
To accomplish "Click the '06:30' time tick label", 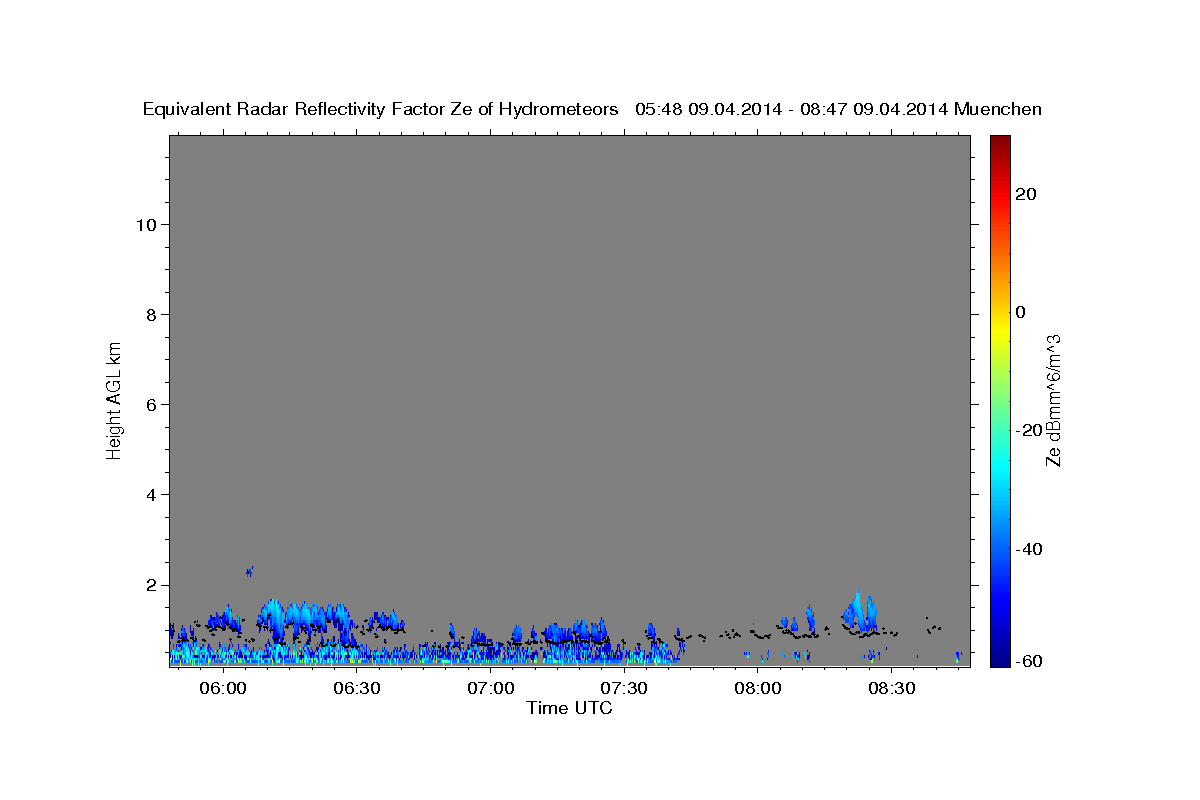I will pos(357,689).
